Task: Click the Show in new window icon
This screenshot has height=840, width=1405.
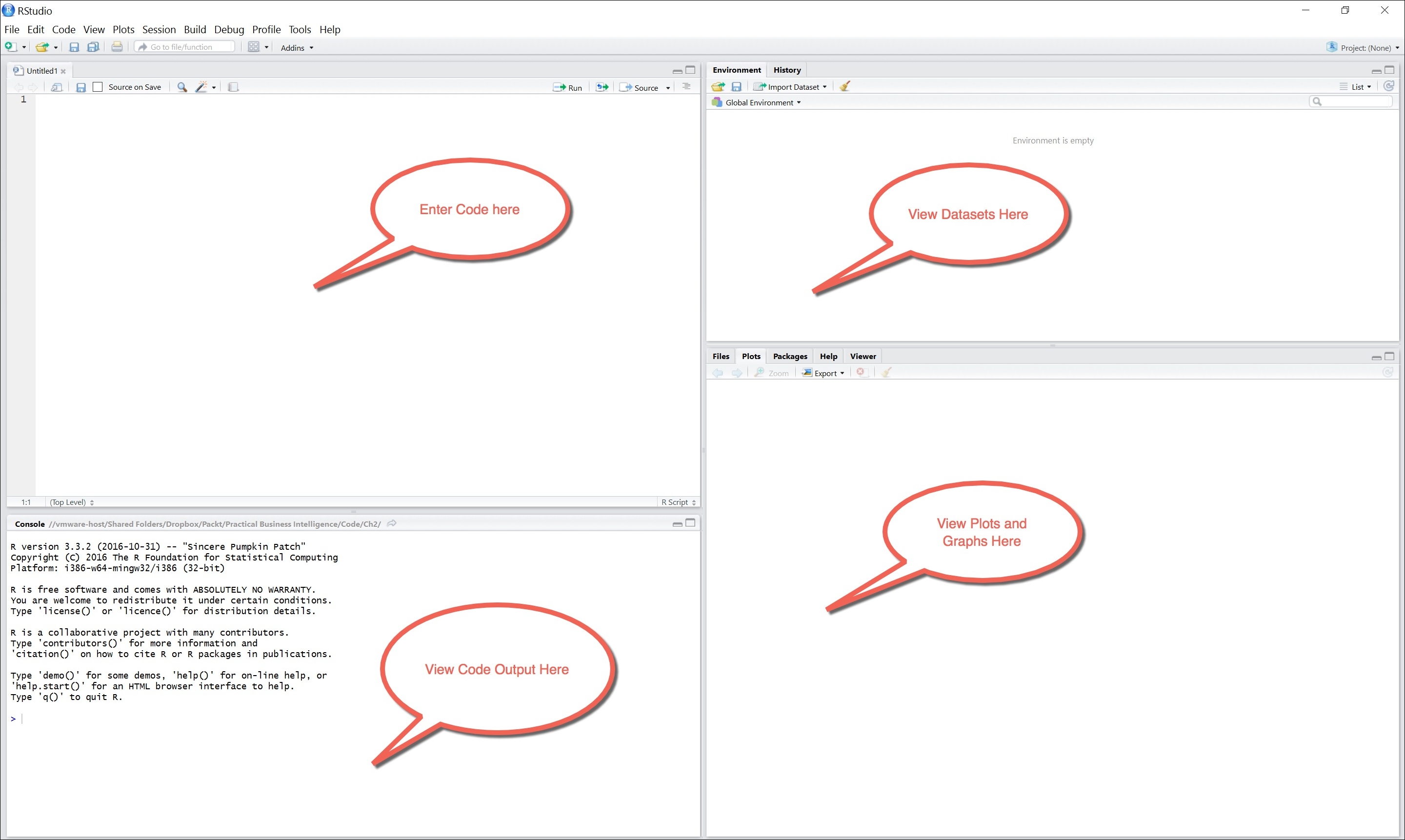Action: pos(57,87)
